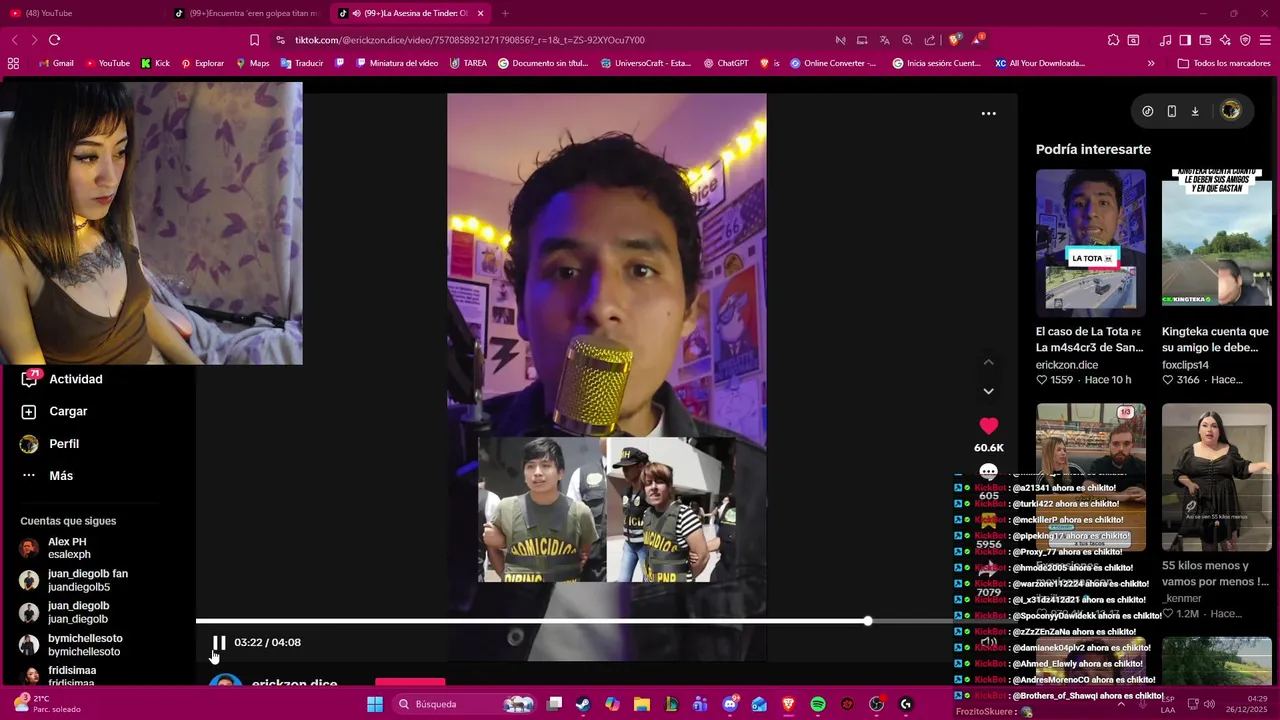Open Miniatura del video bookmark
This screenshot has width=1280, height=720.
395,63
